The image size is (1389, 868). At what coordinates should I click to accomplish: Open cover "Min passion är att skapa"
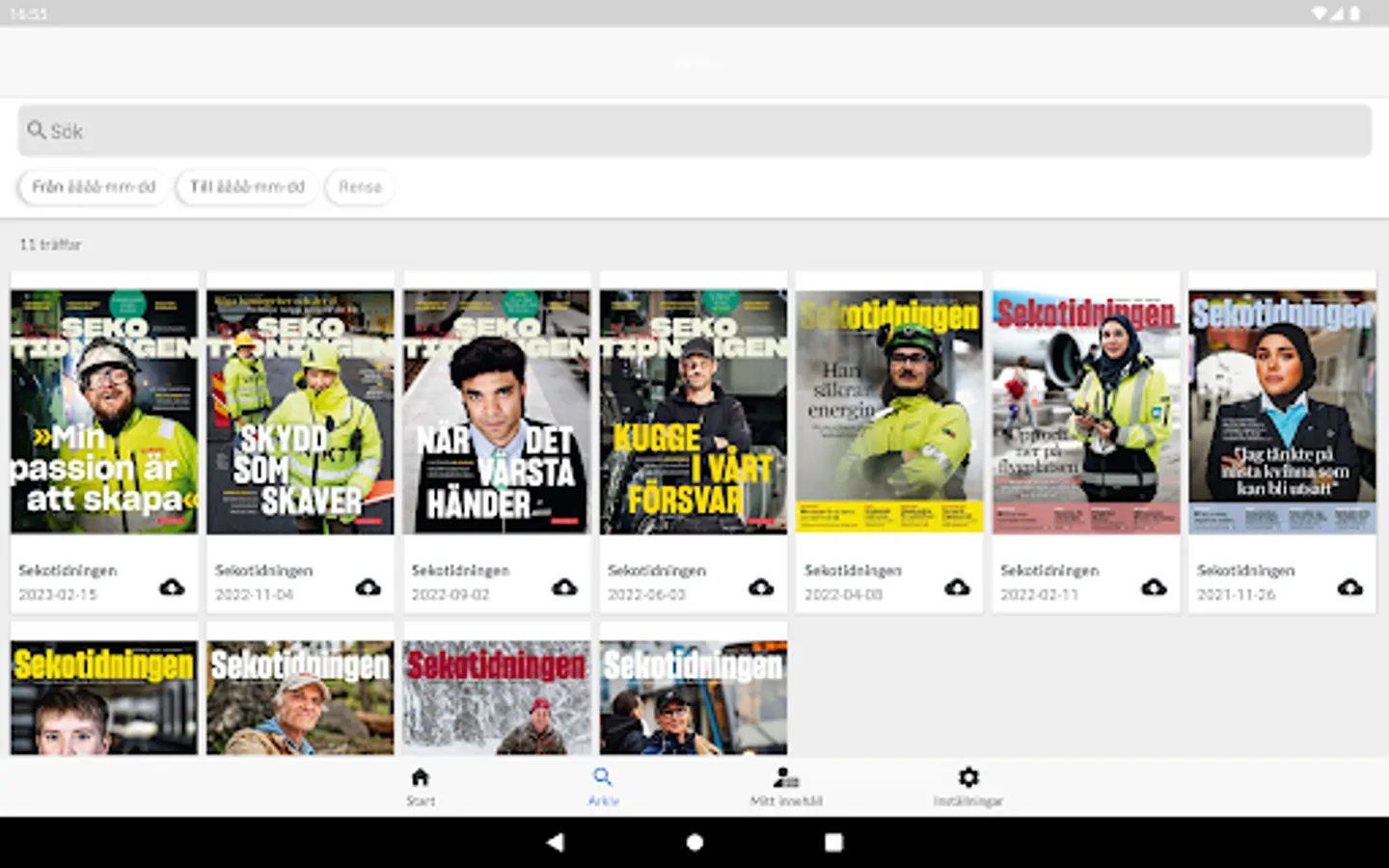click(x=104, y=412)
